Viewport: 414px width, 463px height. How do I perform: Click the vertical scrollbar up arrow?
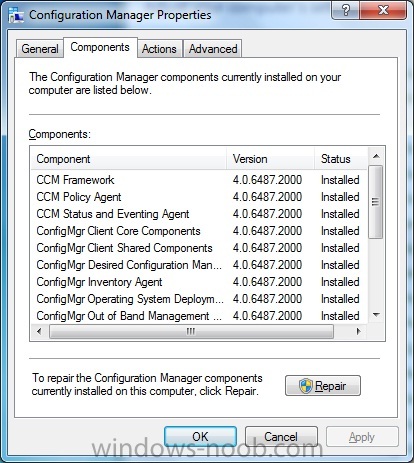click(376, 156)
